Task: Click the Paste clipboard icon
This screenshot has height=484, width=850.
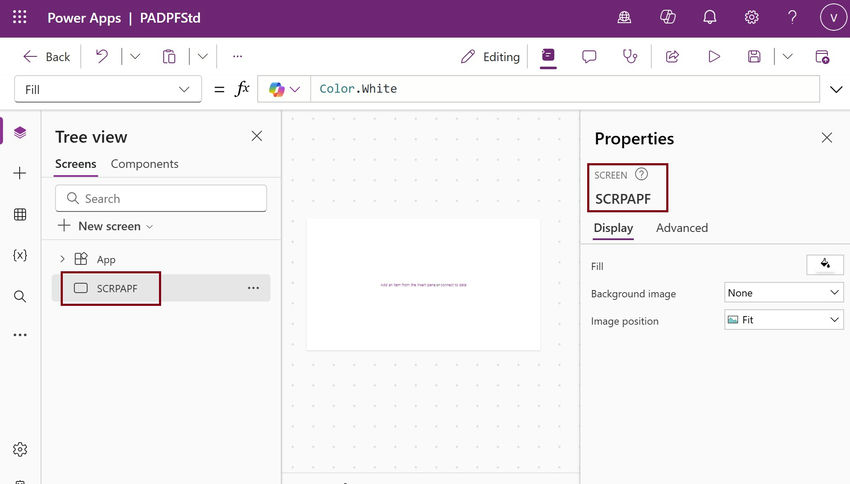Action: click(x=169, y=56)
